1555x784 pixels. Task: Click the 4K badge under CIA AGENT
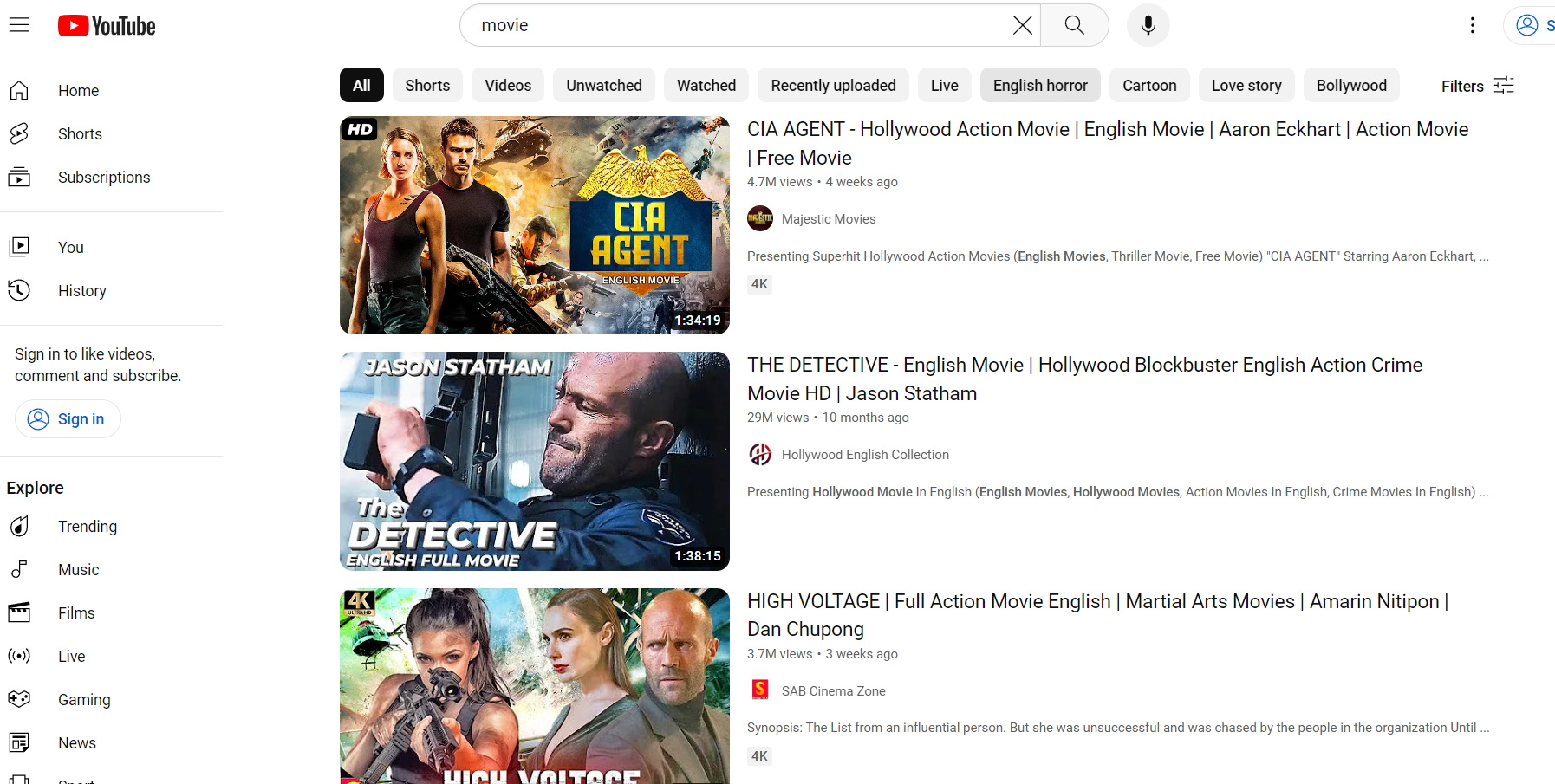(x=759, y=284)
